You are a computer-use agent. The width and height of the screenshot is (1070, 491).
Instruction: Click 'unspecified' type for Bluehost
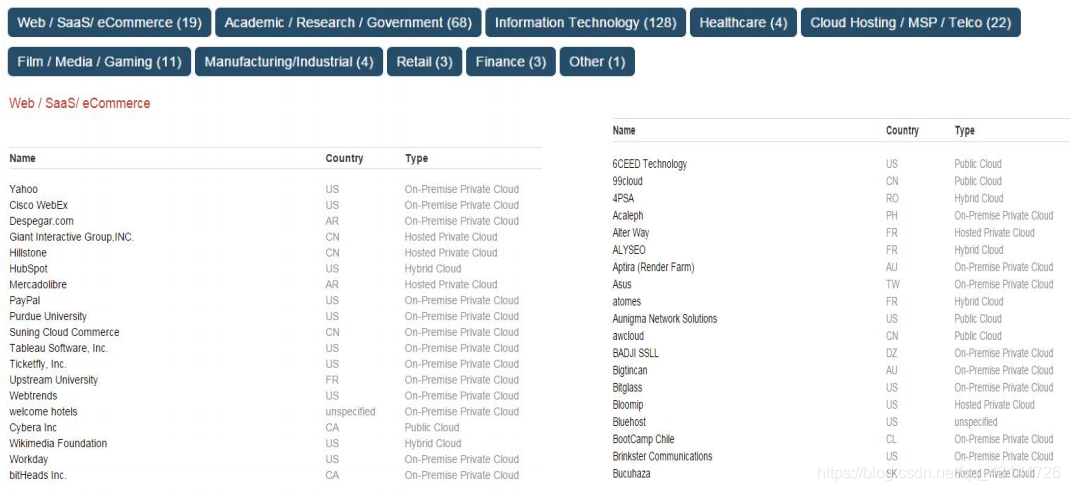pos(976,422)
